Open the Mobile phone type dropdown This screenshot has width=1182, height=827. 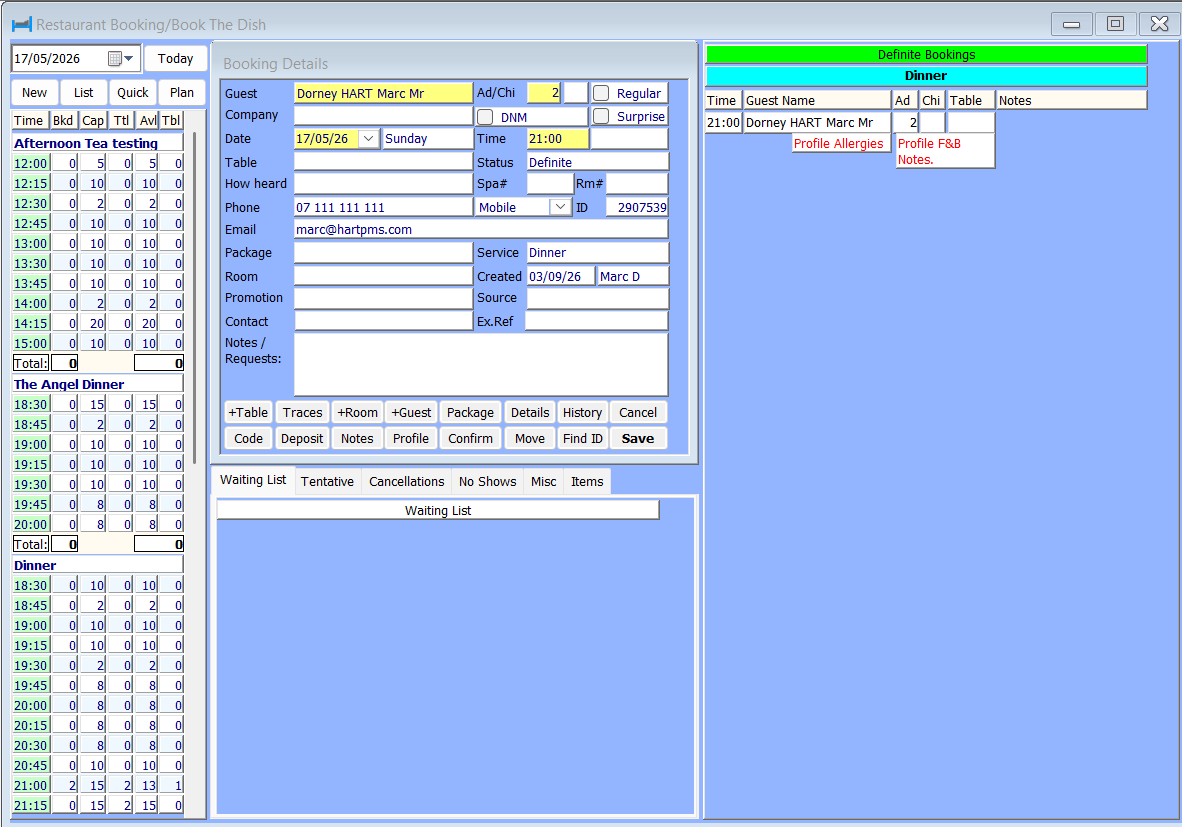coord(560,207)
